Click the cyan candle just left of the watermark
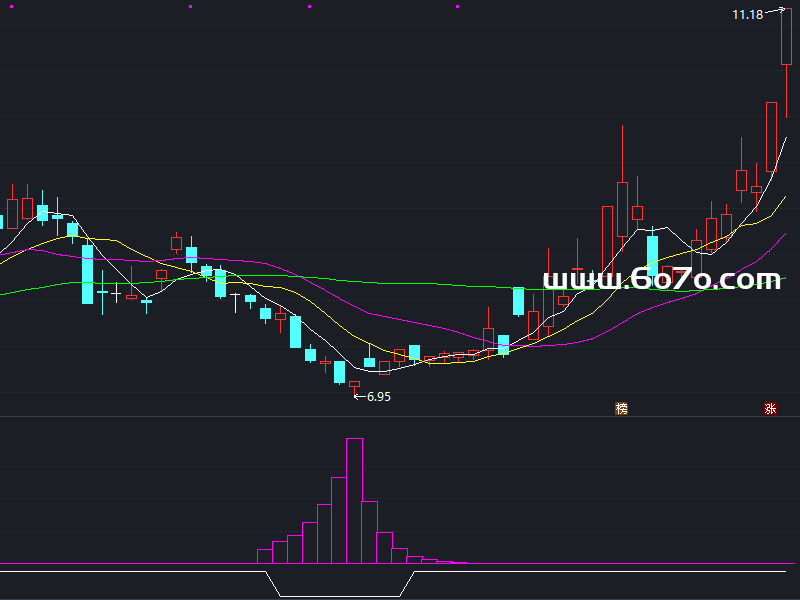800x600 pixels. pos(519,301)
